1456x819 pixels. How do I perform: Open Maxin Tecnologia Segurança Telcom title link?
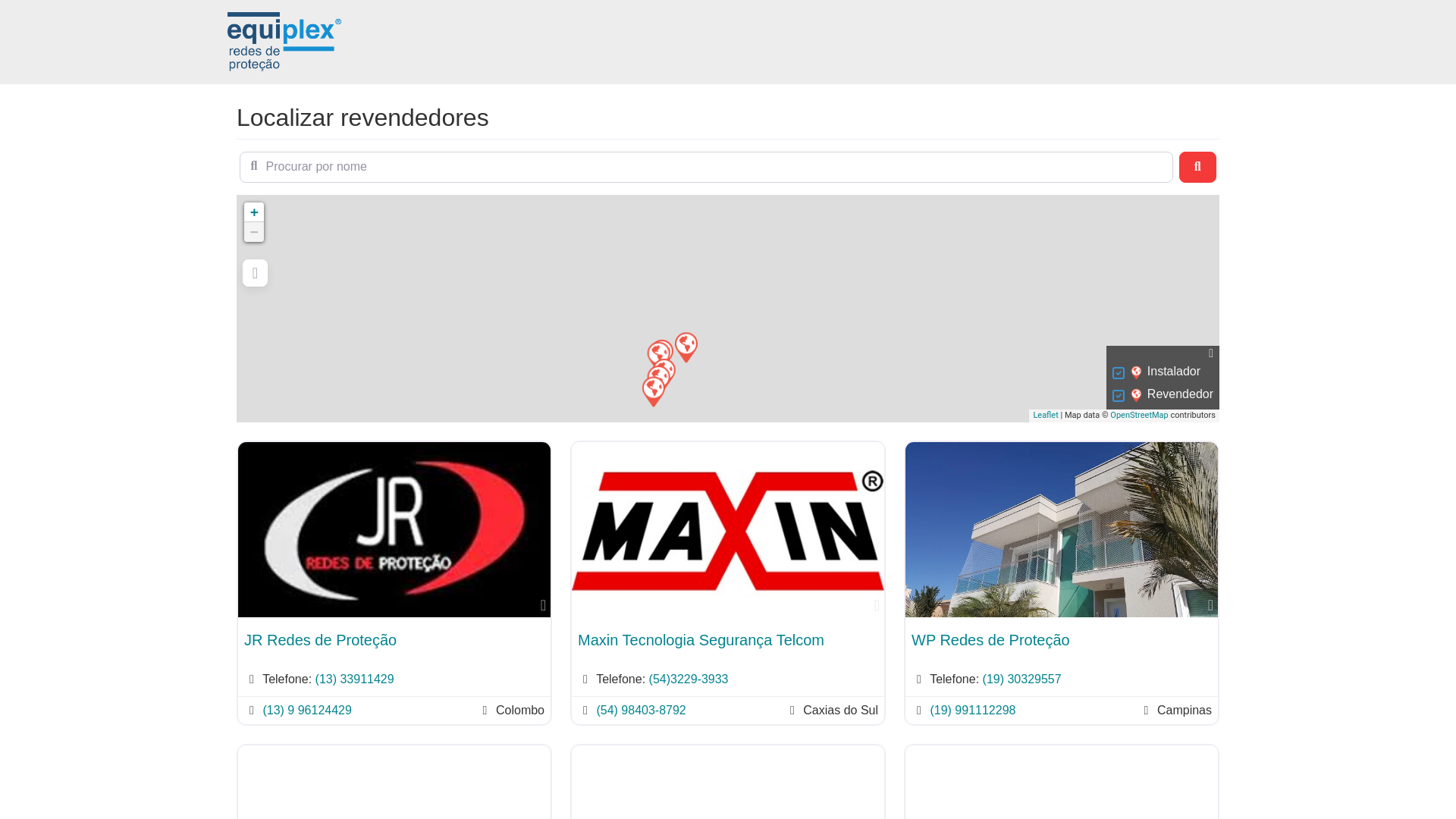tap(701, 640)
